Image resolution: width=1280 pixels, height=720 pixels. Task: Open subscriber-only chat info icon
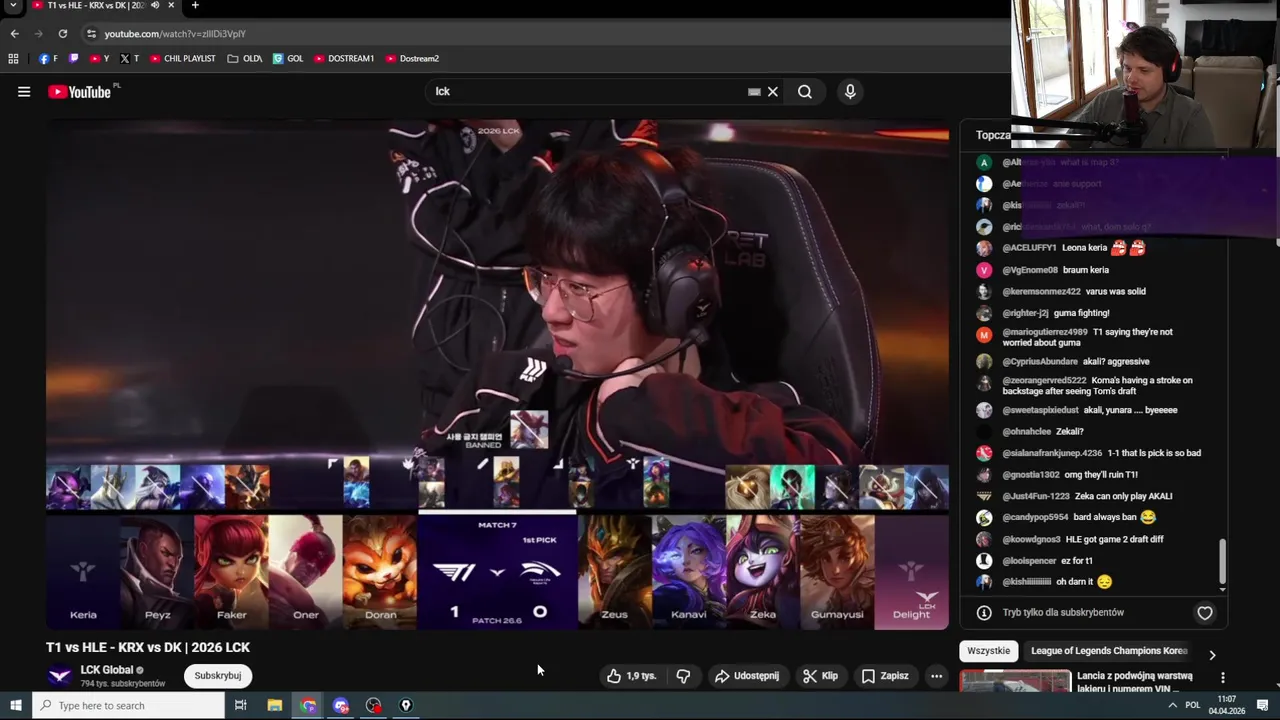(984, 613)
